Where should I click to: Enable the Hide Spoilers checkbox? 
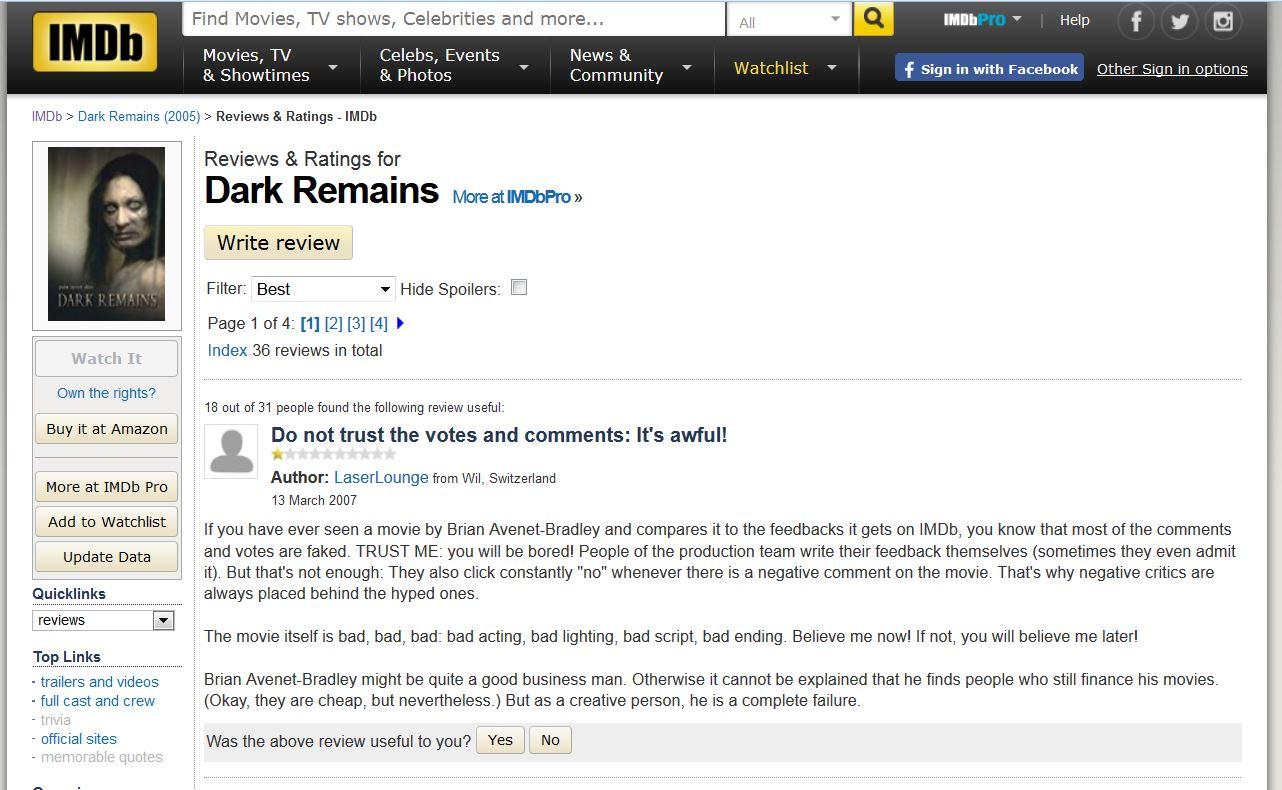point(519,288)
